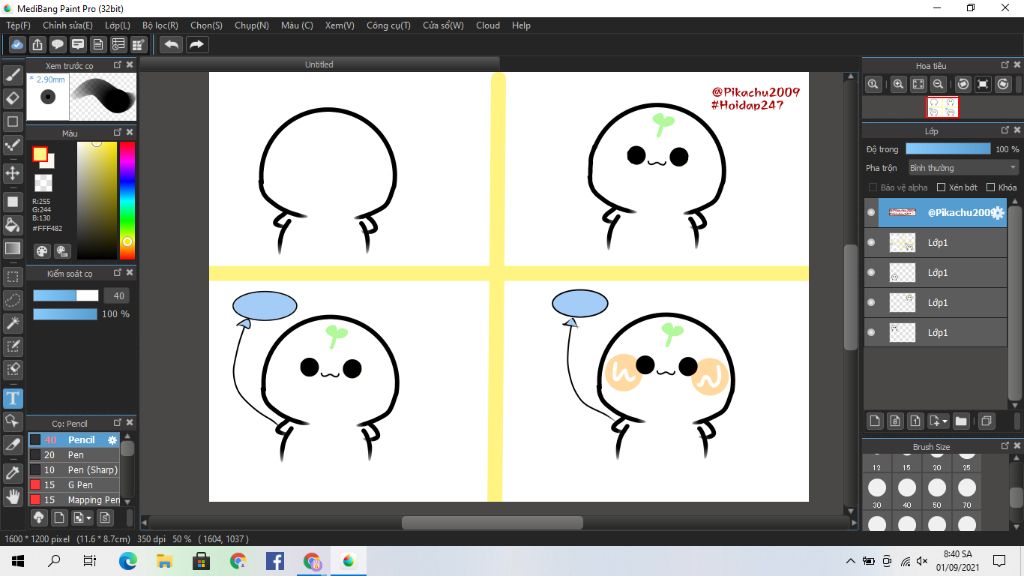Toggle visibility of the second layer Lớp1
This screenshot has width=1024, height=576.
coord(871,242)
